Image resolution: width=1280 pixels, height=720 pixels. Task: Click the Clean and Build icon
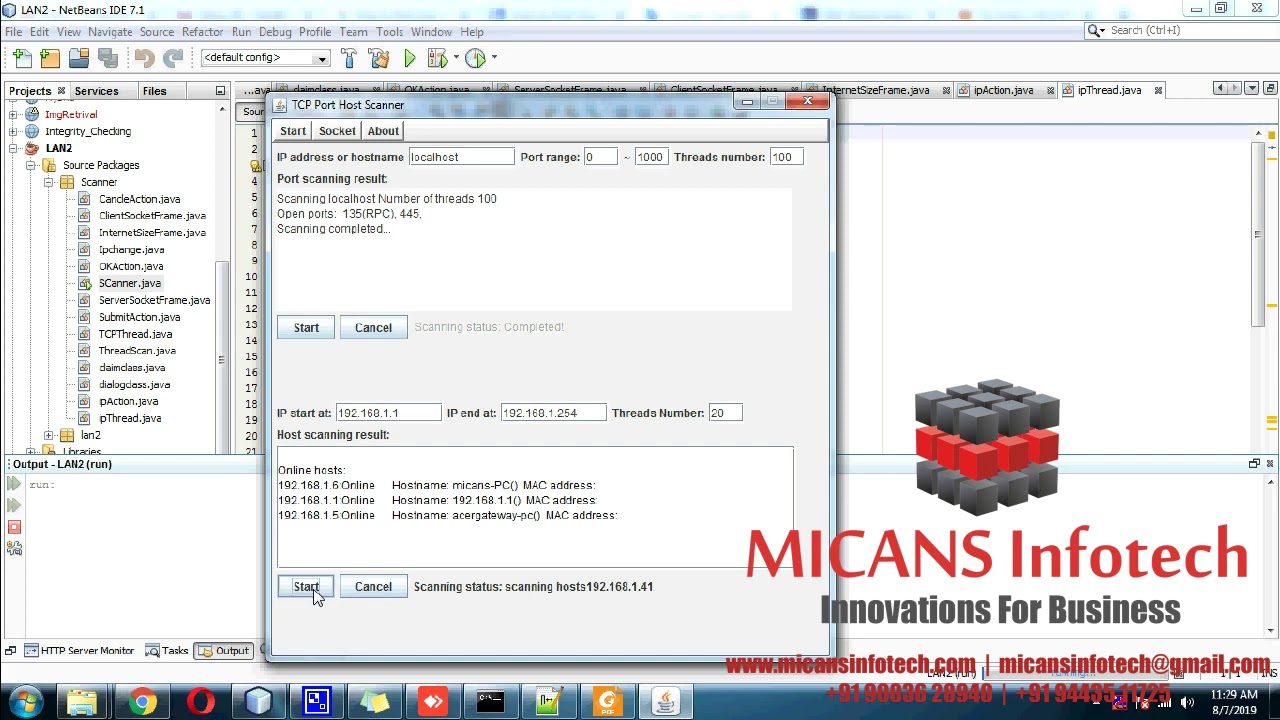click(x=378, y=59)
